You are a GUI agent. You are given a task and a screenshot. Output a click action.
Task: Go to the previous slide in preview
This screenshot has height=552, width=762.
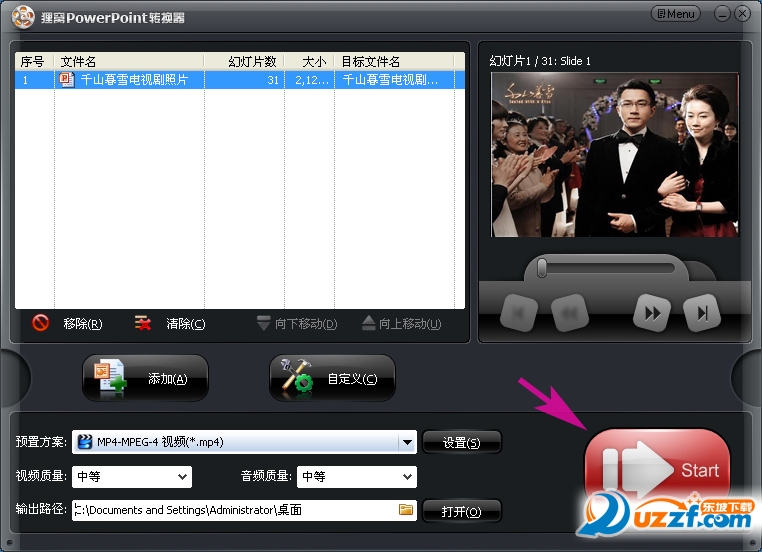(570, 313)
